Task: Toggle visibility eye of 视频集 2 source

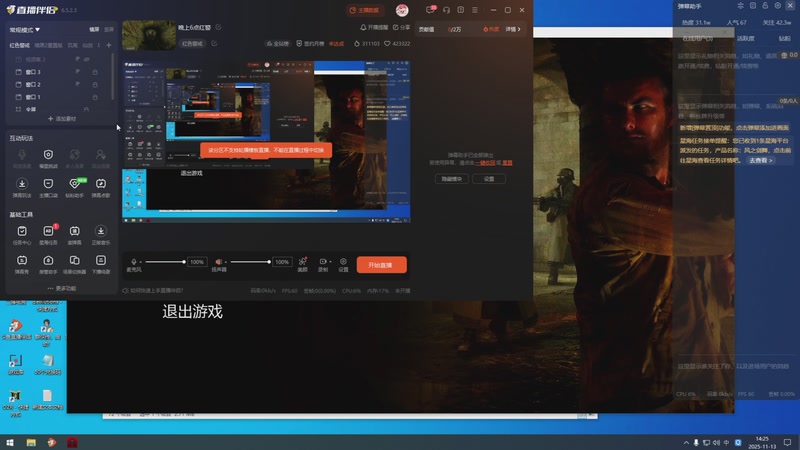Action: (x=87, y=59)
